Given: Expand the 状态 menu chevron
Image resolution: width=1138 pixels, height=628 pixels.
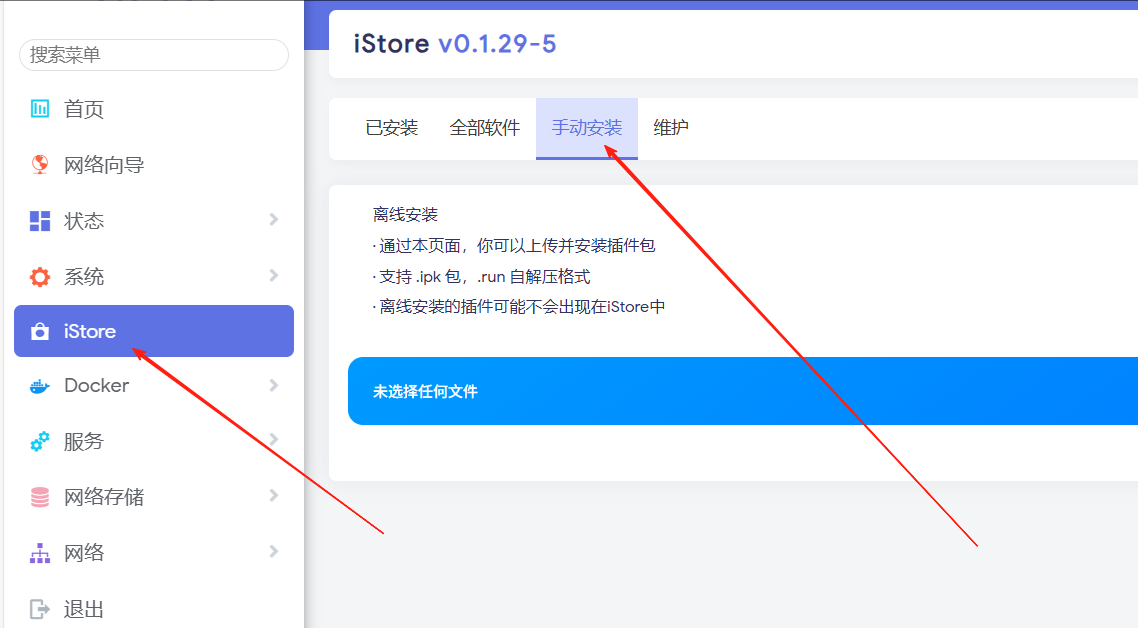Looking at the screenshot, I should (x=274, y=219).
